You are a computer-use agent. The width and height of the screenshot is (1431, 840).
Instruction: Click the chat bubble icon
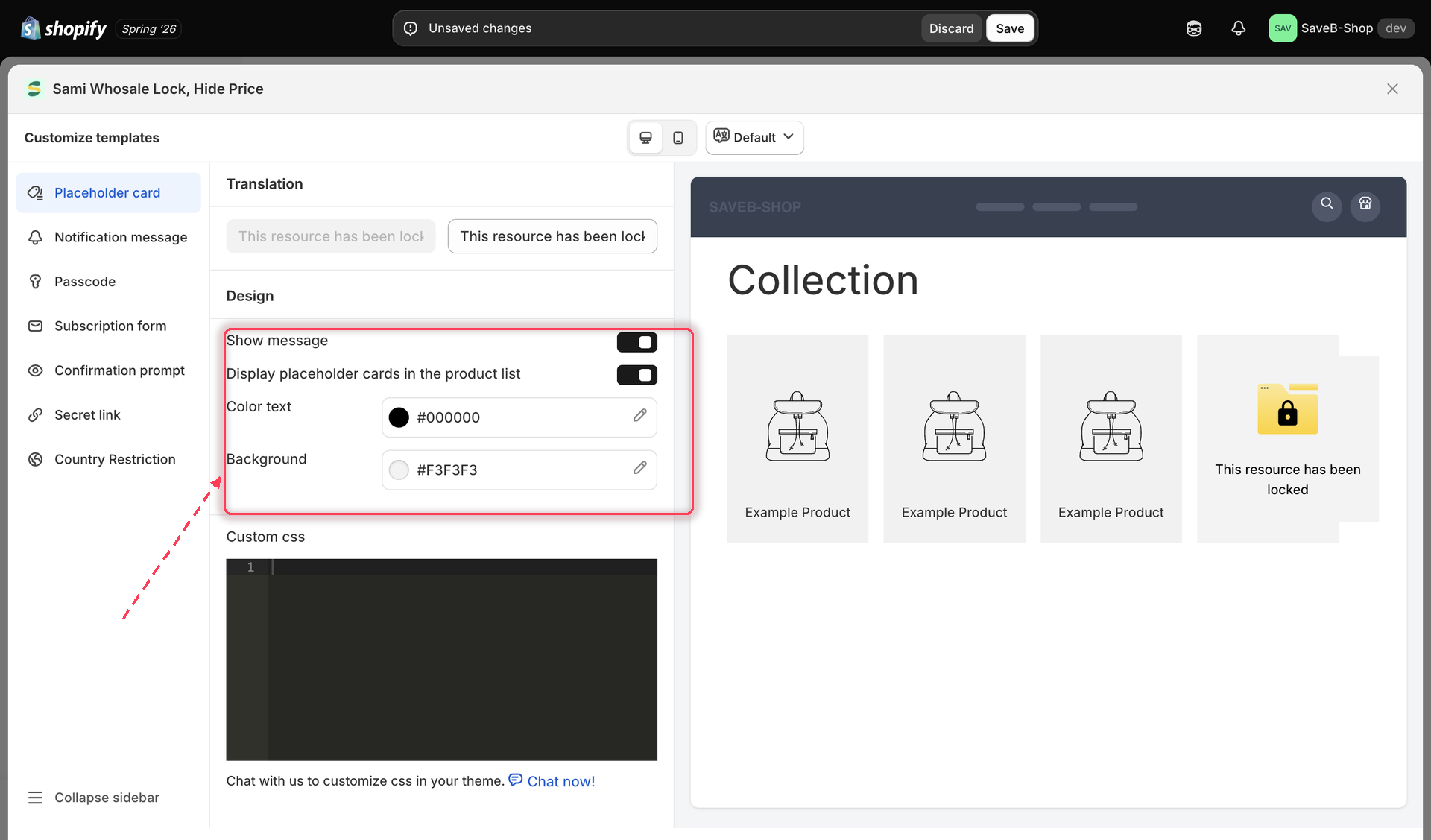[x=516, y=780]
